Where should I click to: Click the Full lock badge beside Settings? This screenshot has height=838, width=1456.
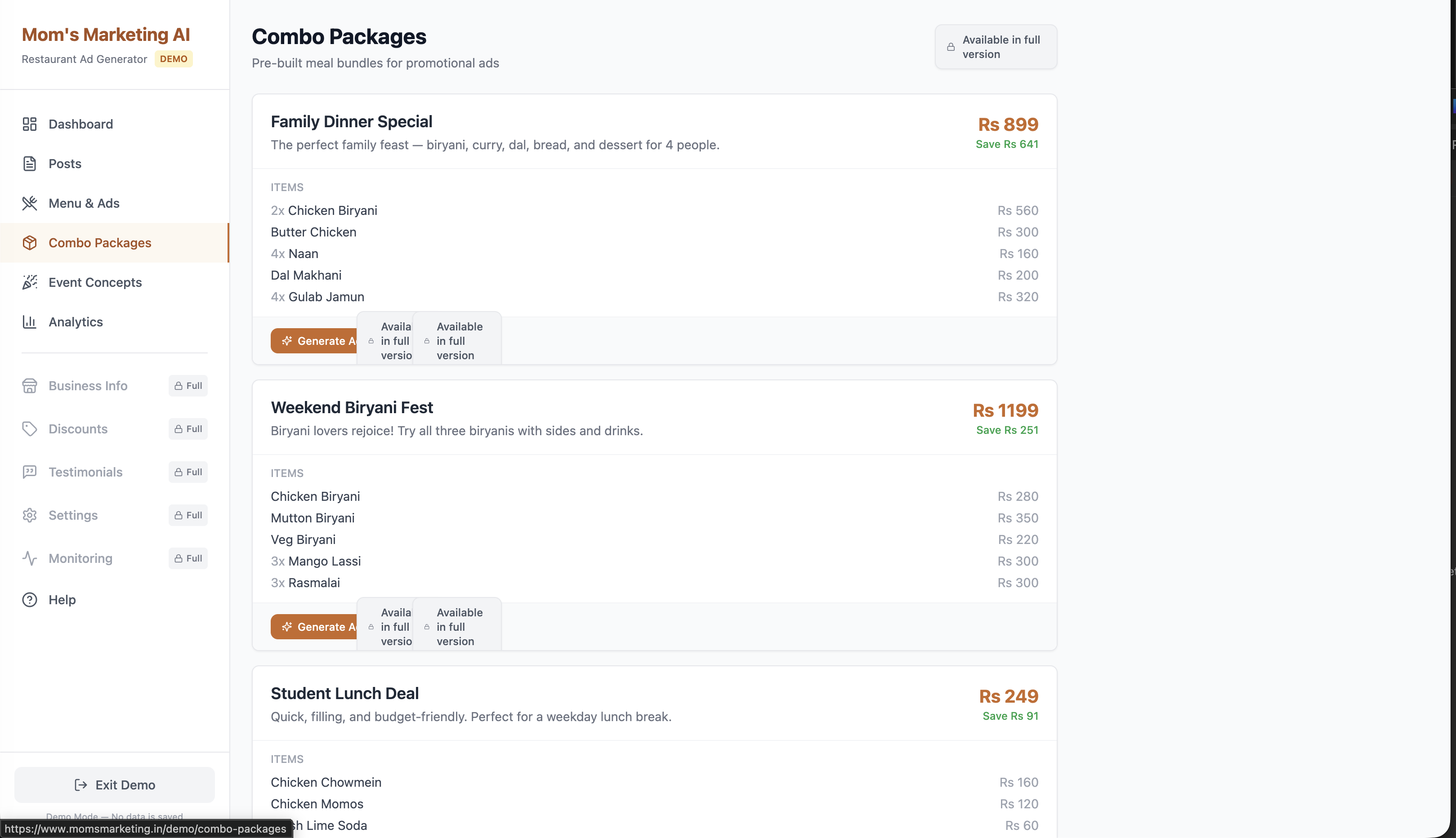click(x=188, y=515)
